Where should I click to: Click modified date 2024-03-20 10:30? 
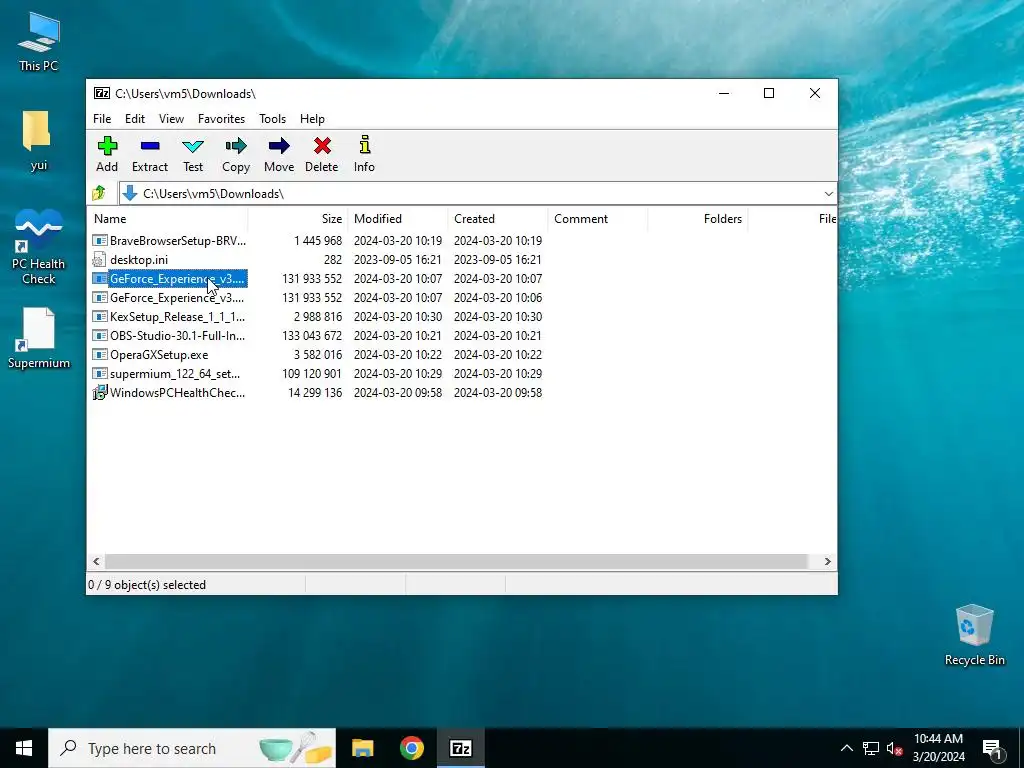coord(398,317)
